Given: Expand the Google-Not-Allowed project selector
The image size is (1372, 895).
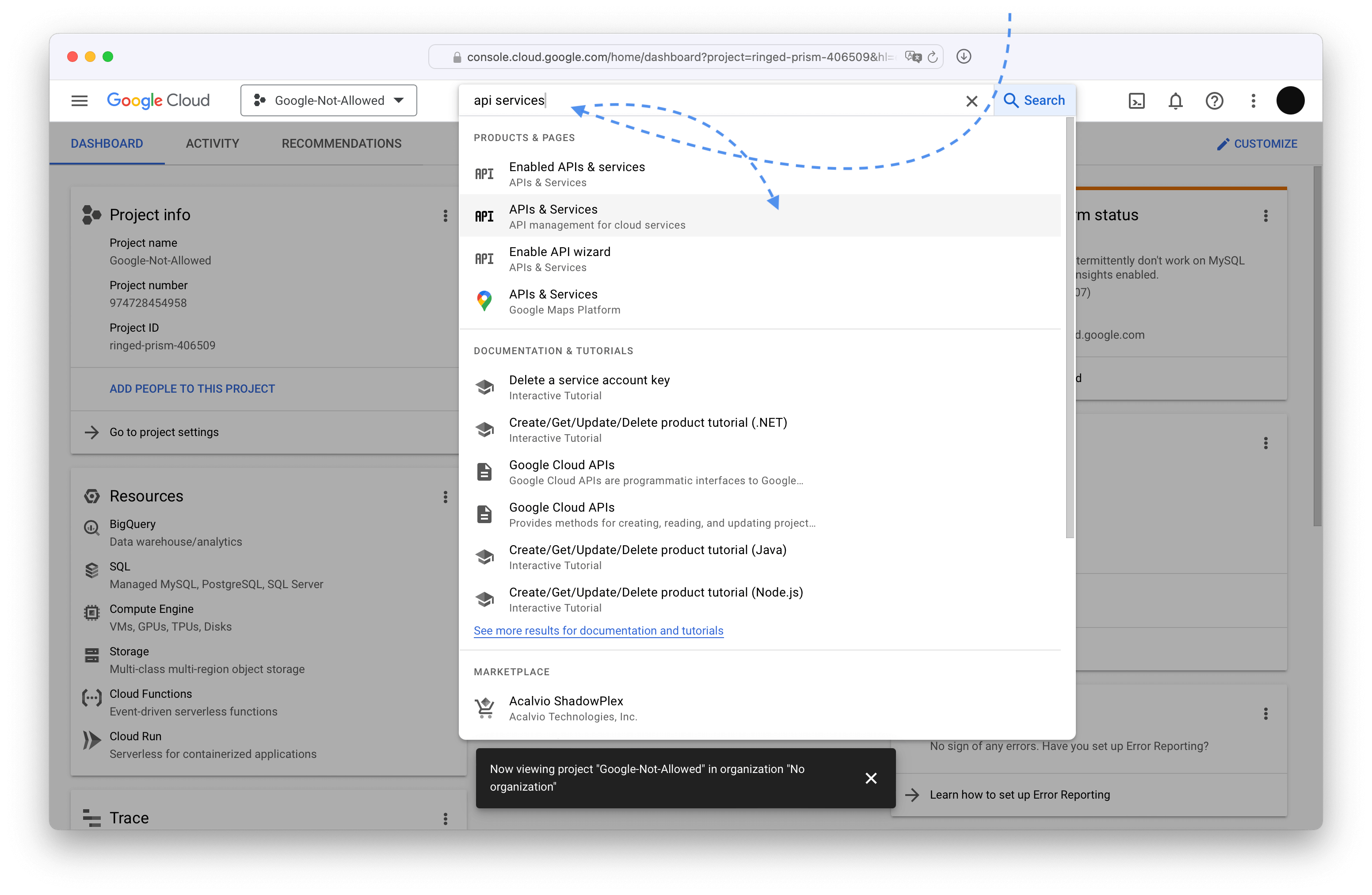Looking at the screenshot, I should tap(328, 101).
